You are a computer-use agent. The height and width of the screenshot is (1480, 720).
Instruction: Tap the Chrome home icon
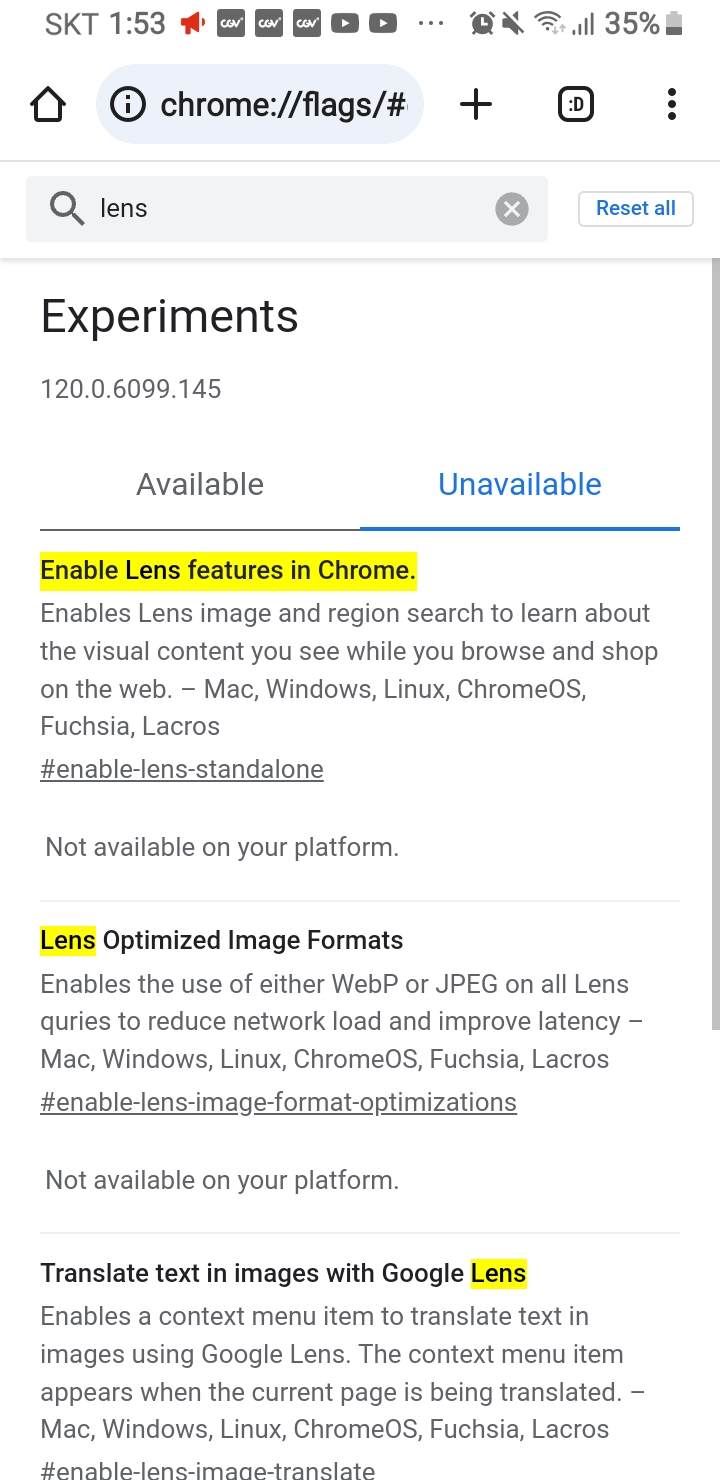(x=48, y=104)
